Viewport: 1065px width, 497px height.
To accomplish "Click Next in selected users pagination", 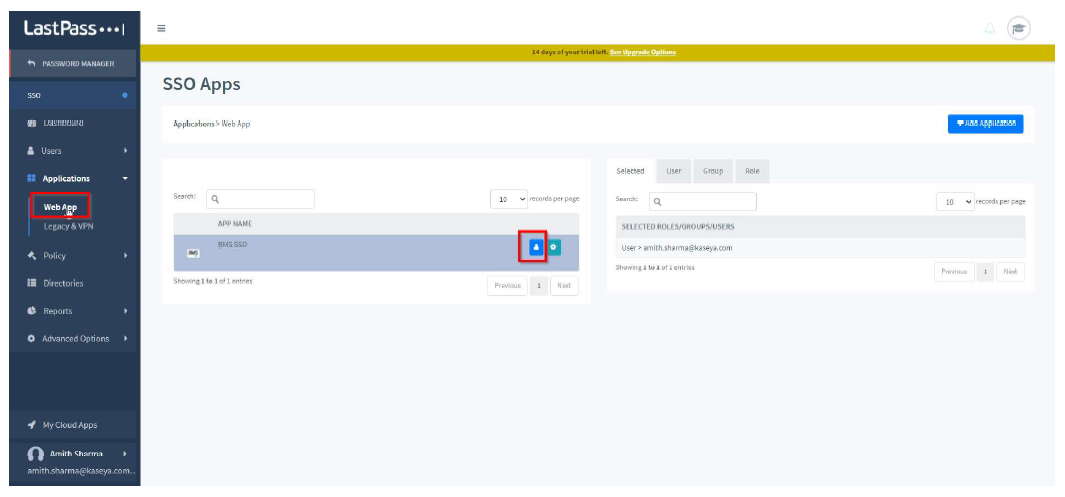I will pos(1011,272).
